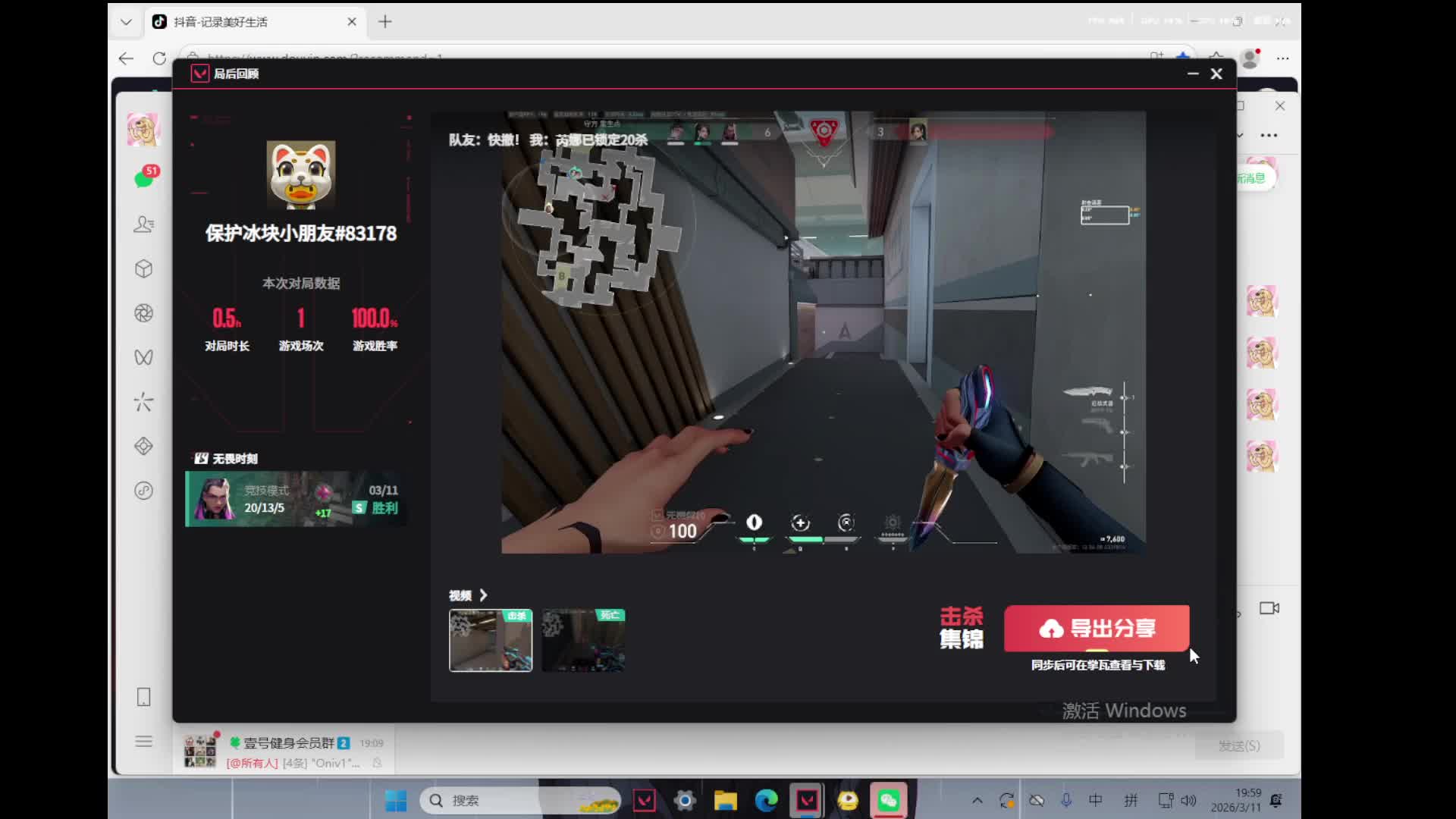The height and width of the screenshot is (819, 1456).
Task: Click the video call camera icon
Action: tap(1269, 608)
